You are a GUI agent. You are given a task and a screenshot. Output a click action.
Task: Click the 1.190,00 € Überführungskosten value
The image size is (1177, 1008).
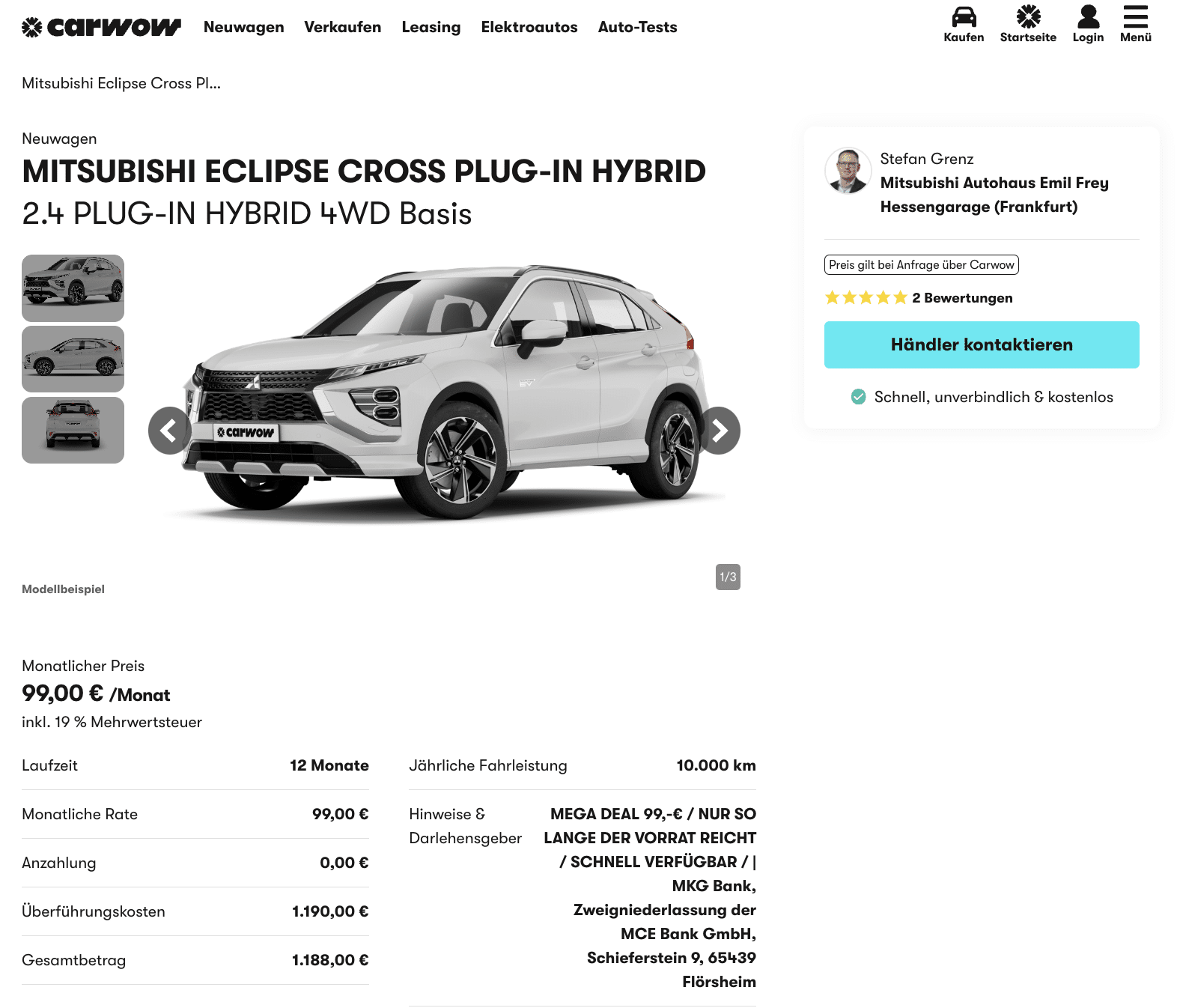click(x=330, y=911)
